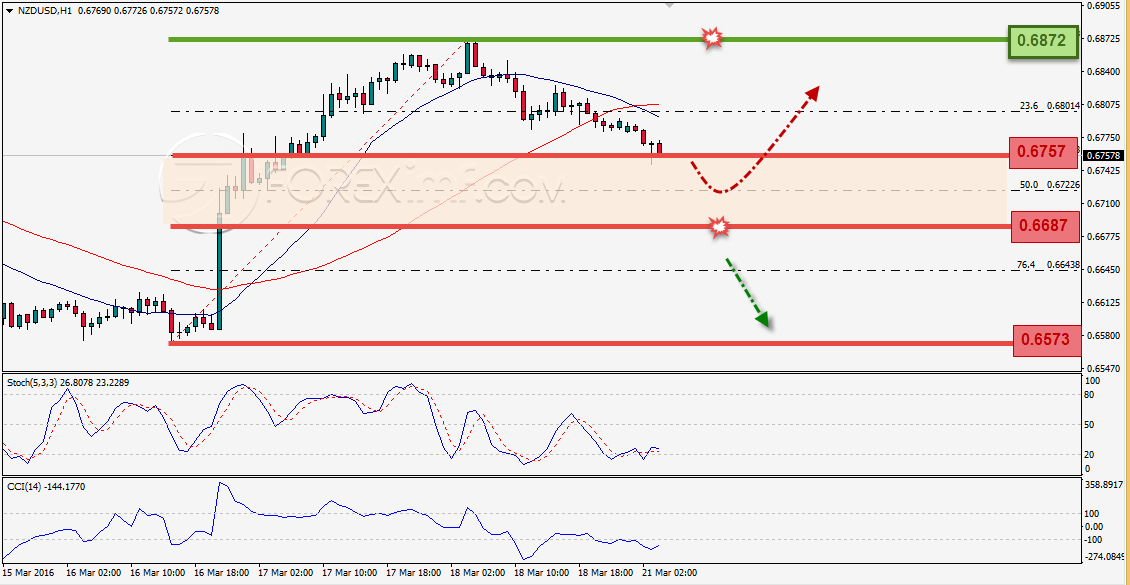Select the 0.69055 price axis label
Viewport: 1130px width, 585px height.
[1103, 5]
